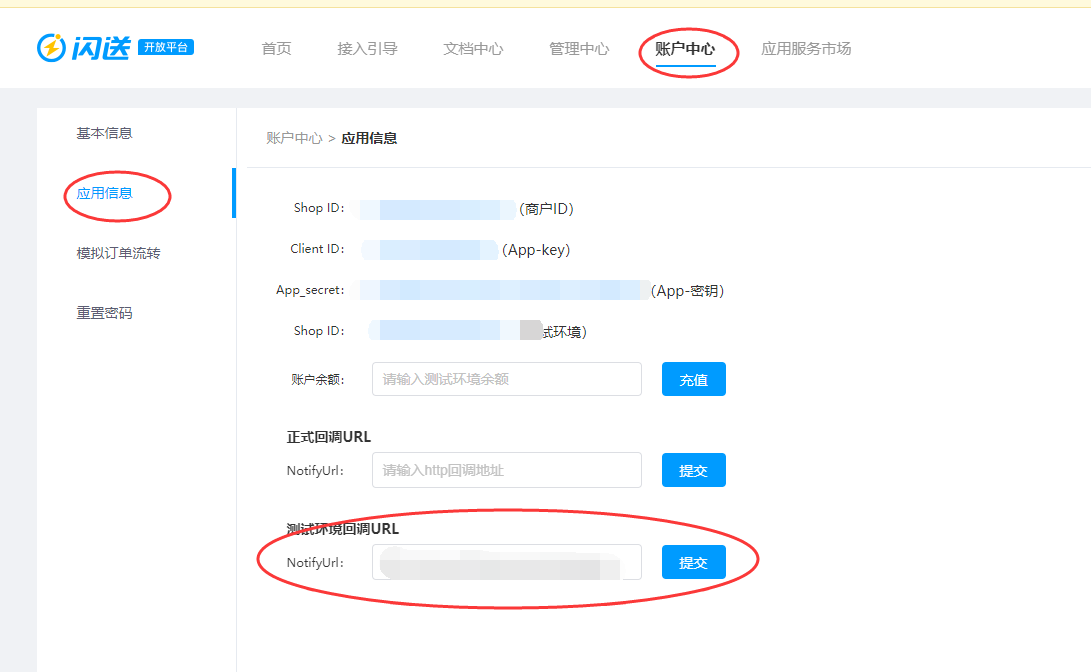Submit the circled 测试环境回调URL 提交 button

[x=693, y=562]
